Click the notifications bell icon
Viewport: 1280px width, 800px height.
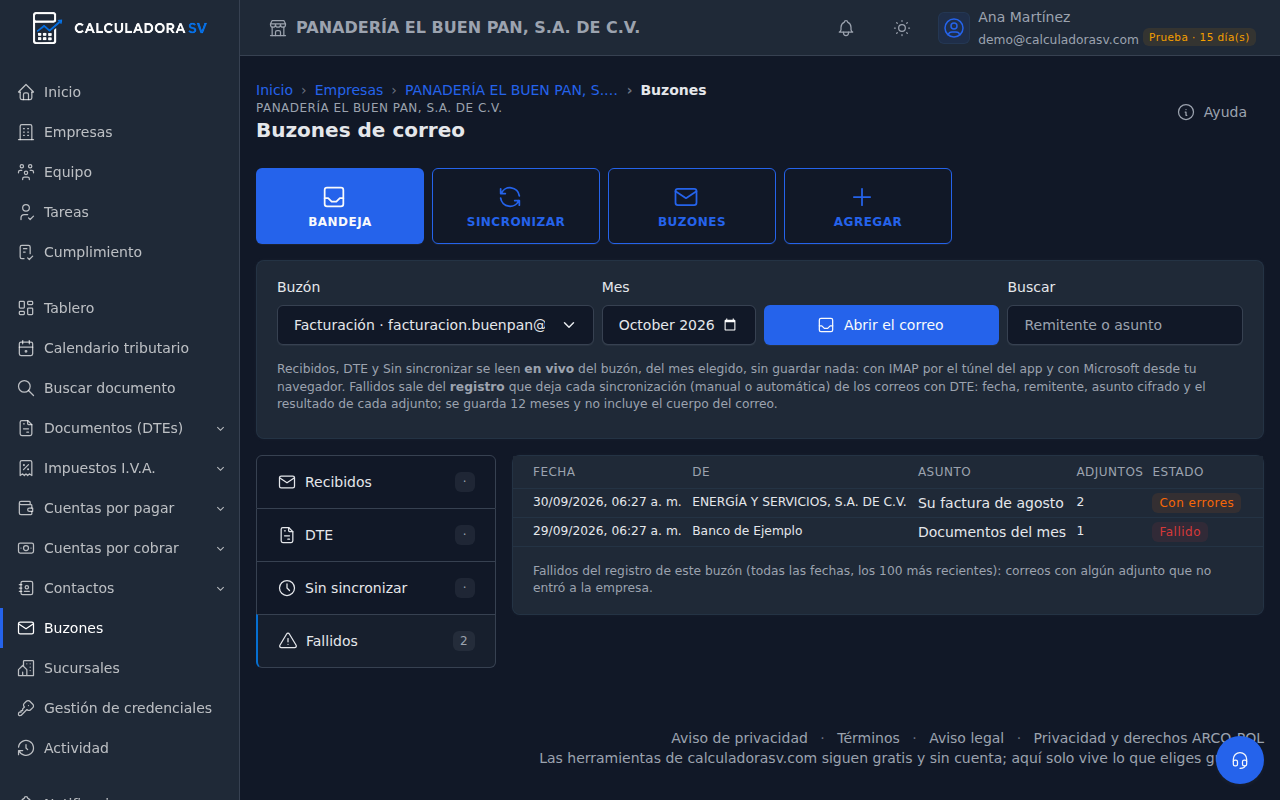(846, 28)
